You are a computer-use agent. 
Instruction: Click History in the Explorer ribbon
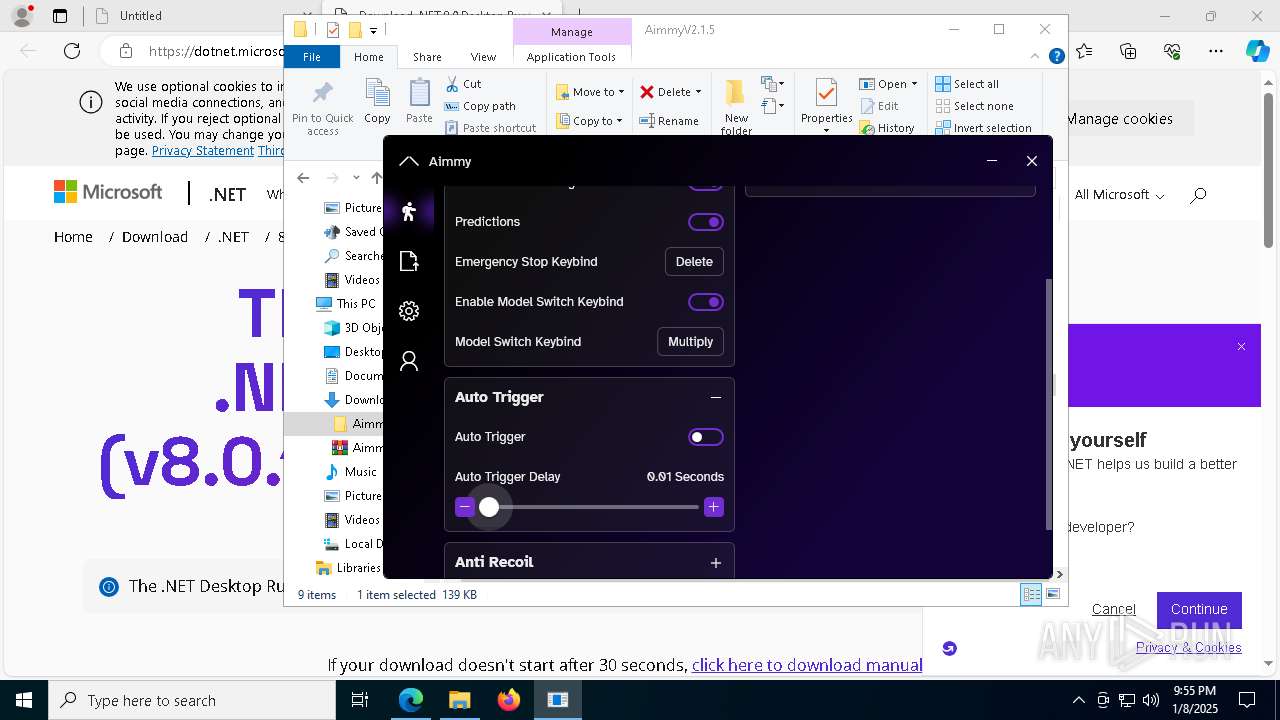887,128
